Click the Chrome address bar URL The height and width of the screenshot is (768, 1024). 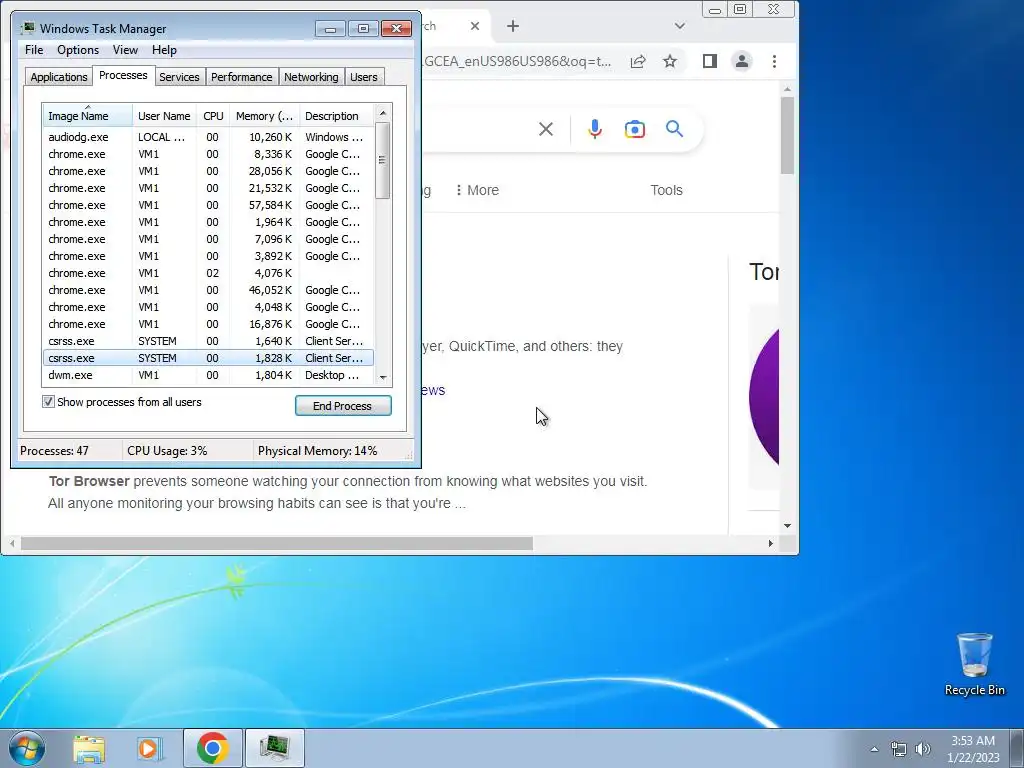pos(519,61)
